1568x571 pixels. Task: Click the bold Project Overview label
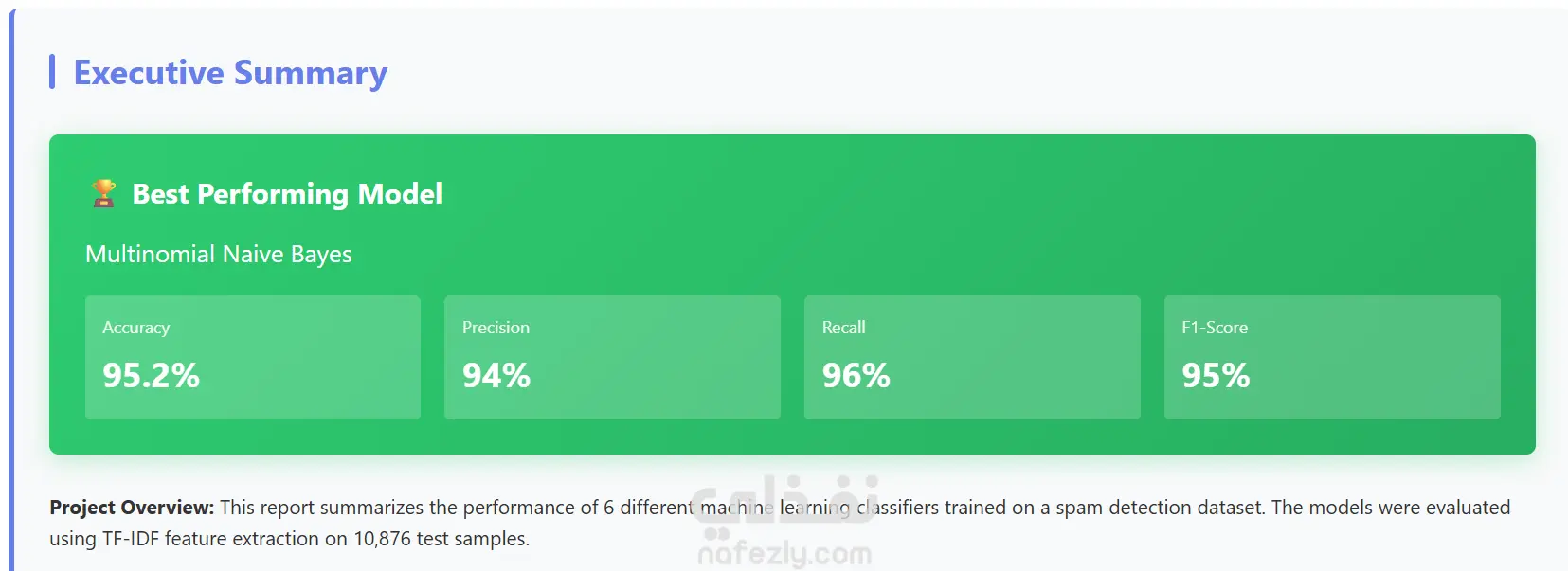click(x=132, y=508)
